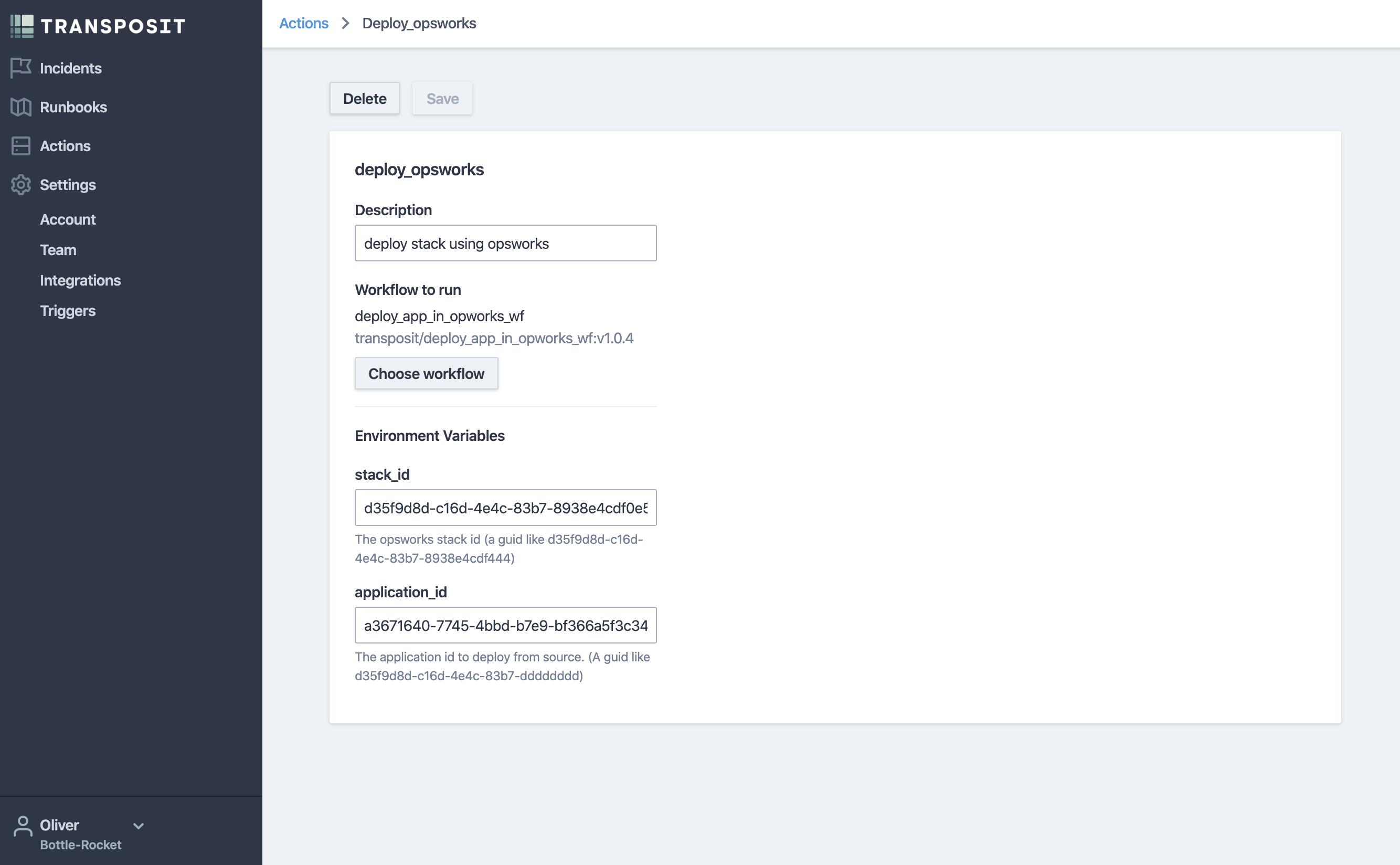Go to Integrations settings
This screenshot has width=1400, height=865.
(80, 280)
